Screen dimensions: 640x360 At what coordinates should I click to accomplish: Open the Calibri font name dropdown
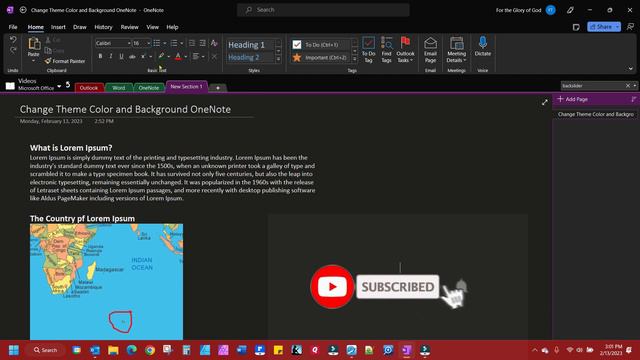[129, 43]
